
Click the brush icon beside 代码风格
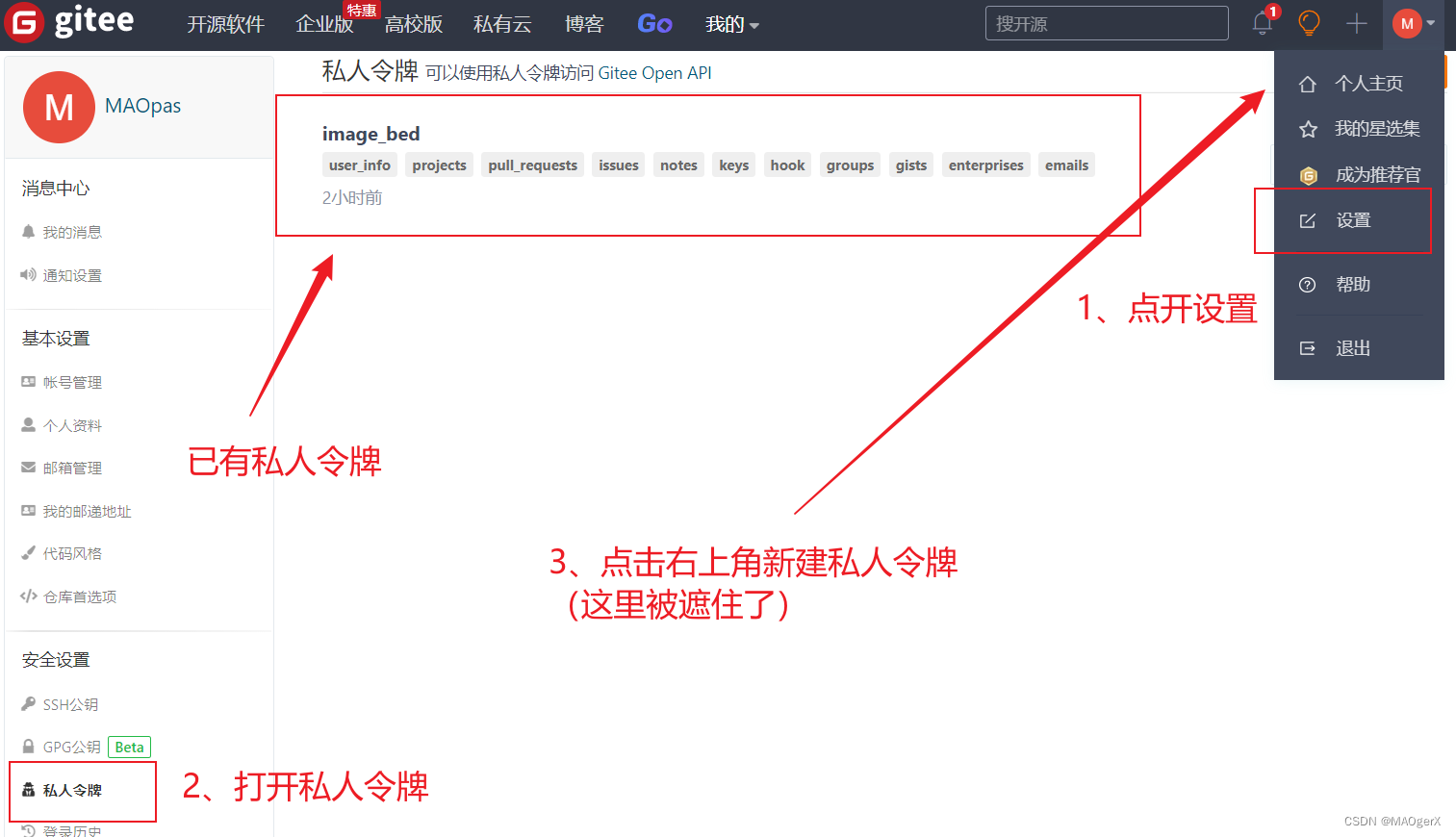28,553
